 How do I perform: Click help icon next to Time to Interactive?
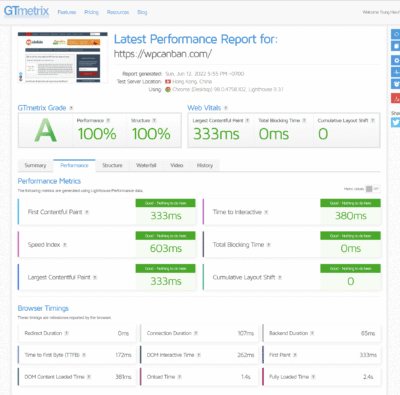pyautogui.click(x=266, y=212)
